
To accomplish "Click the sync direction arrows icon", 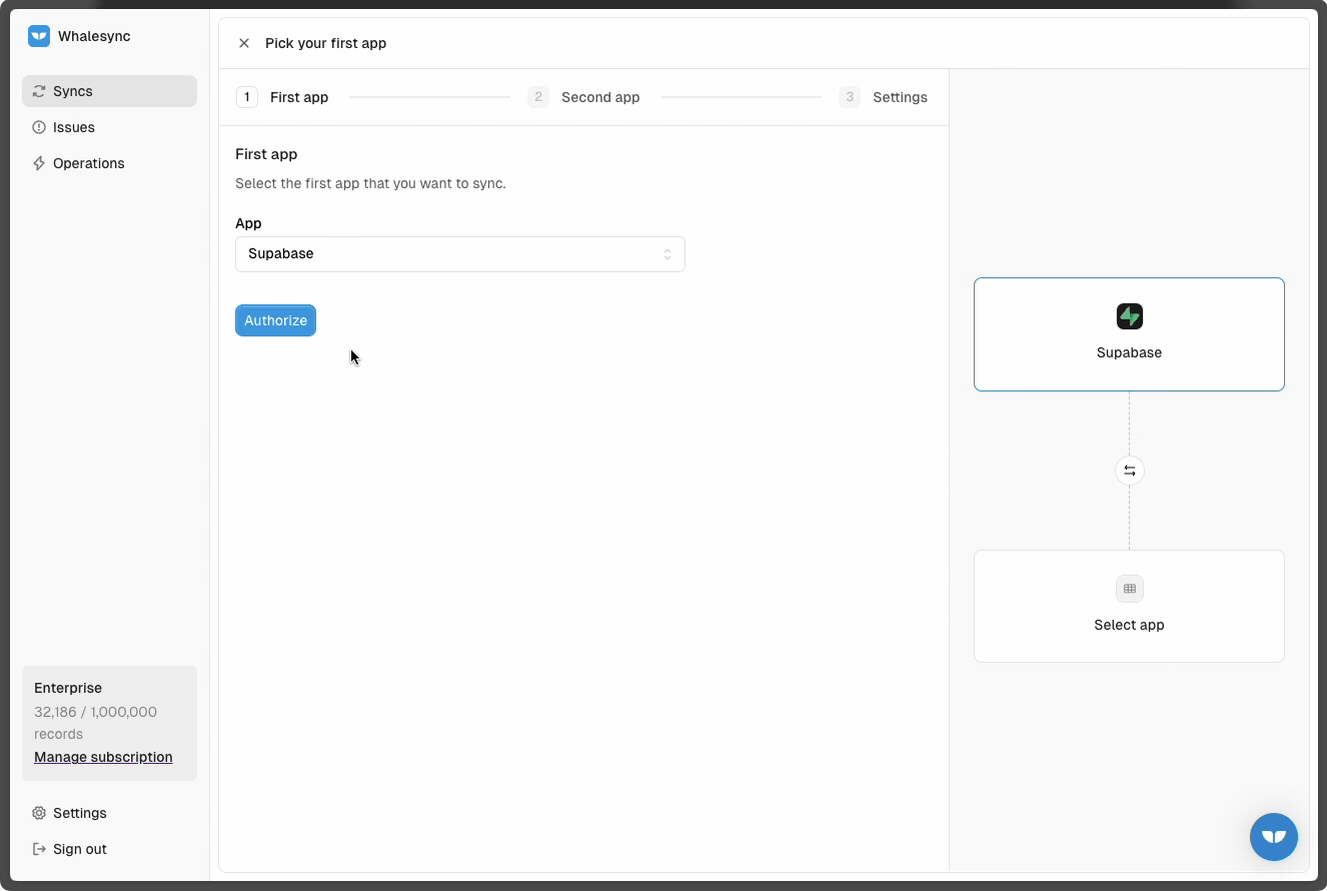I will coord(1129,470).
